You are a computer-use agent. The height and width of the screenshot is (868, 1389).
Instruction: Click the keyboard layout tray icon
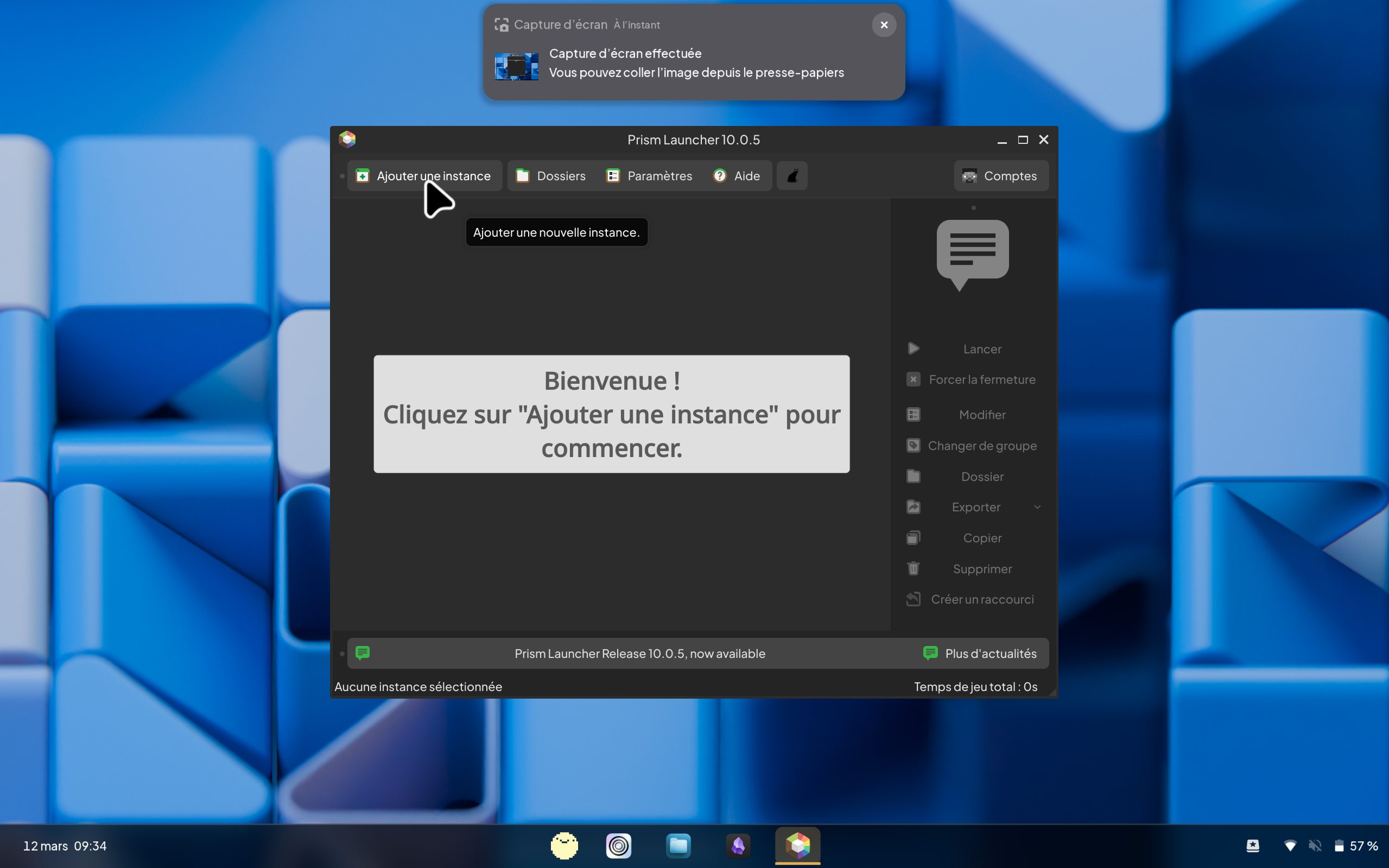tap(1253, 846)
